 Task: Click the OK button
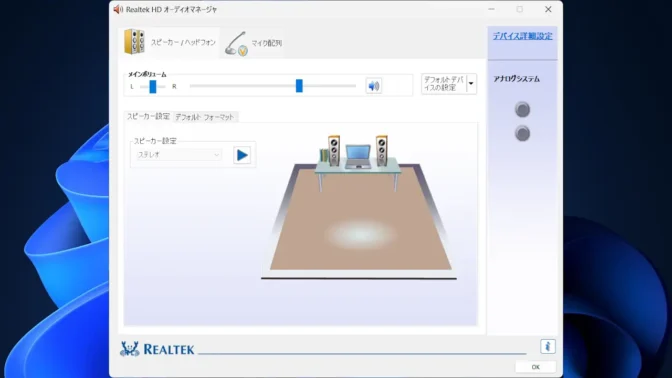[x=535, y=367]
